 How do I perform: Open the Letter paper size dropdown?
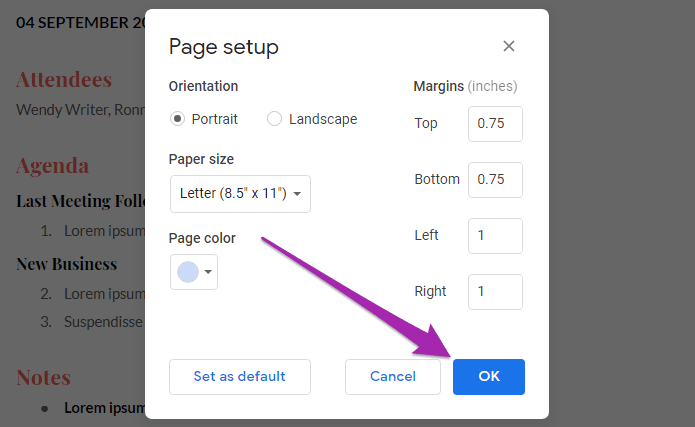tap(240, 194)
